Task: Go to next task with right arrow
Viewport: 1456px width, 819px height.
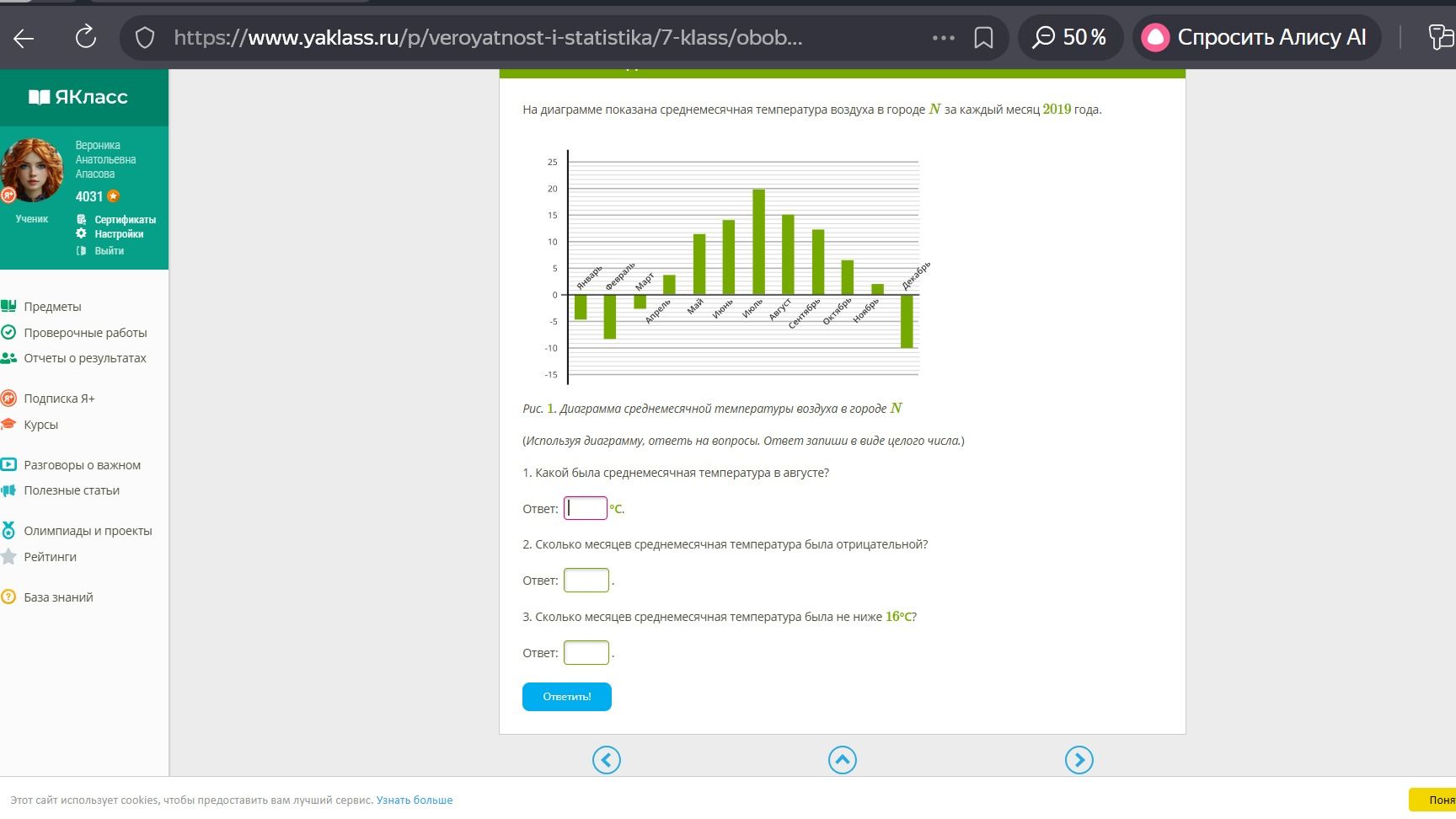Action: pyautogui.click(x=1079, y=760)
